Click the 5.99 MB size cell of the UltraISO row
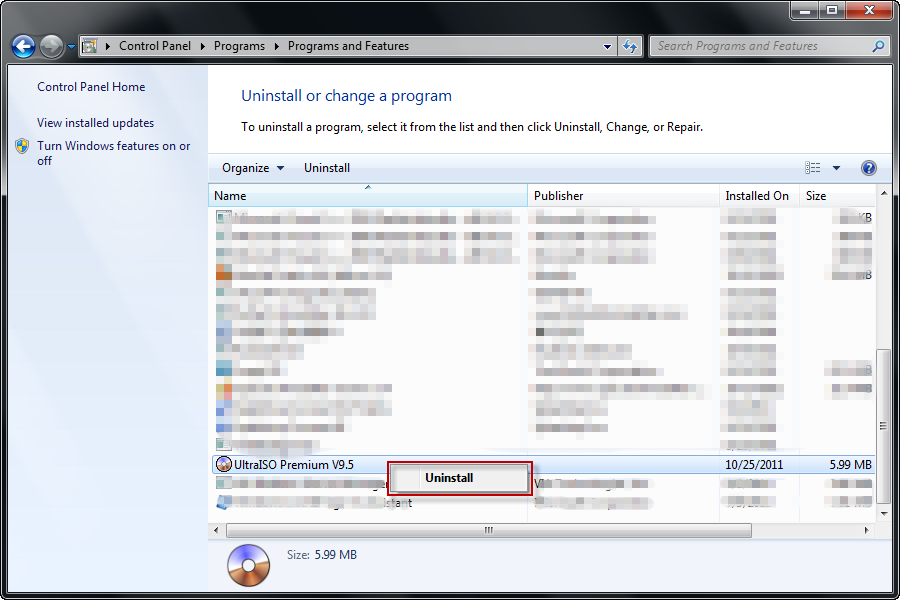 (850, 464)
